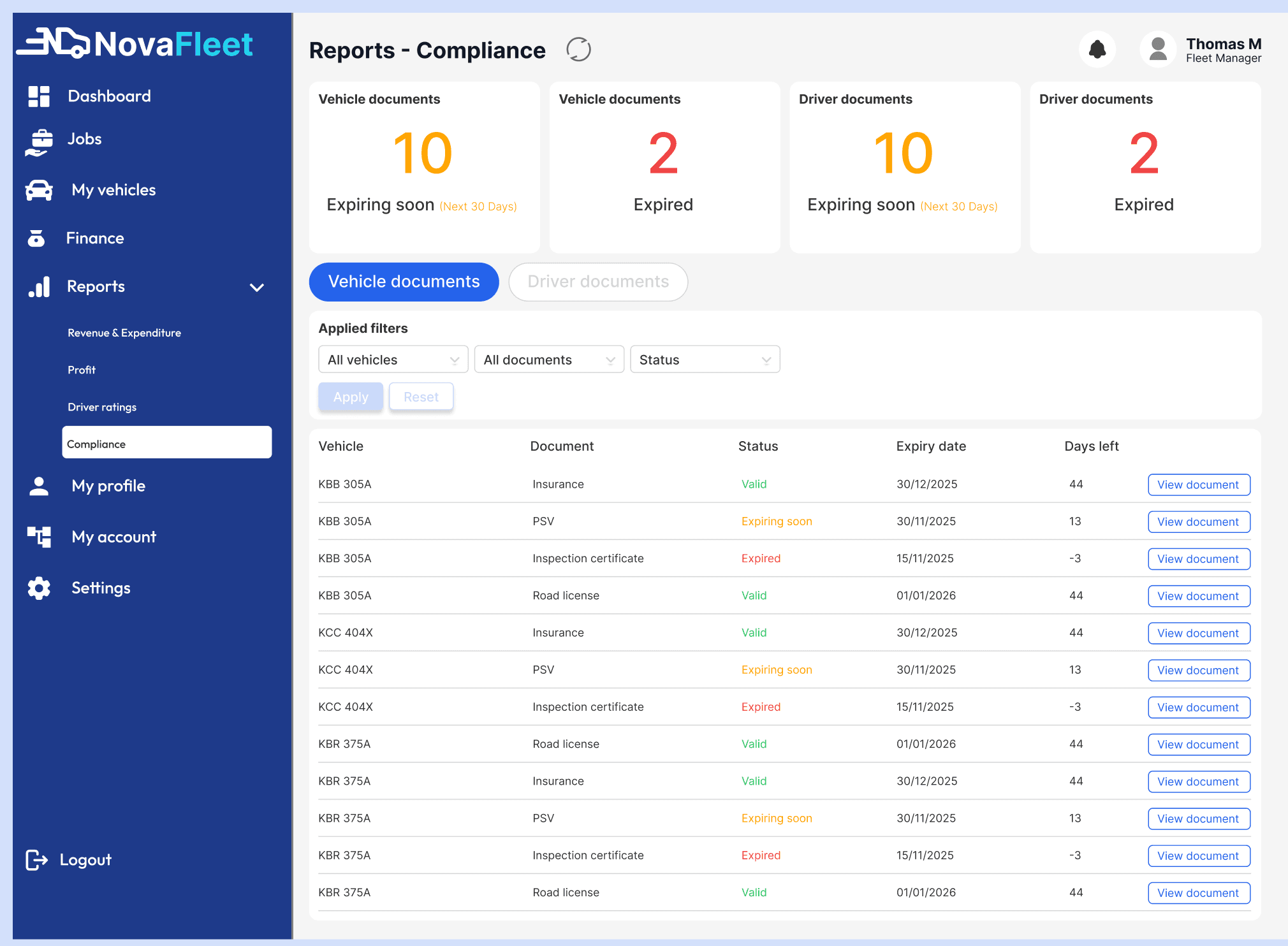View first KBR 375A Road license document
The image size is (1288, 946).
pyautogui.click(x=1199, y=745)
